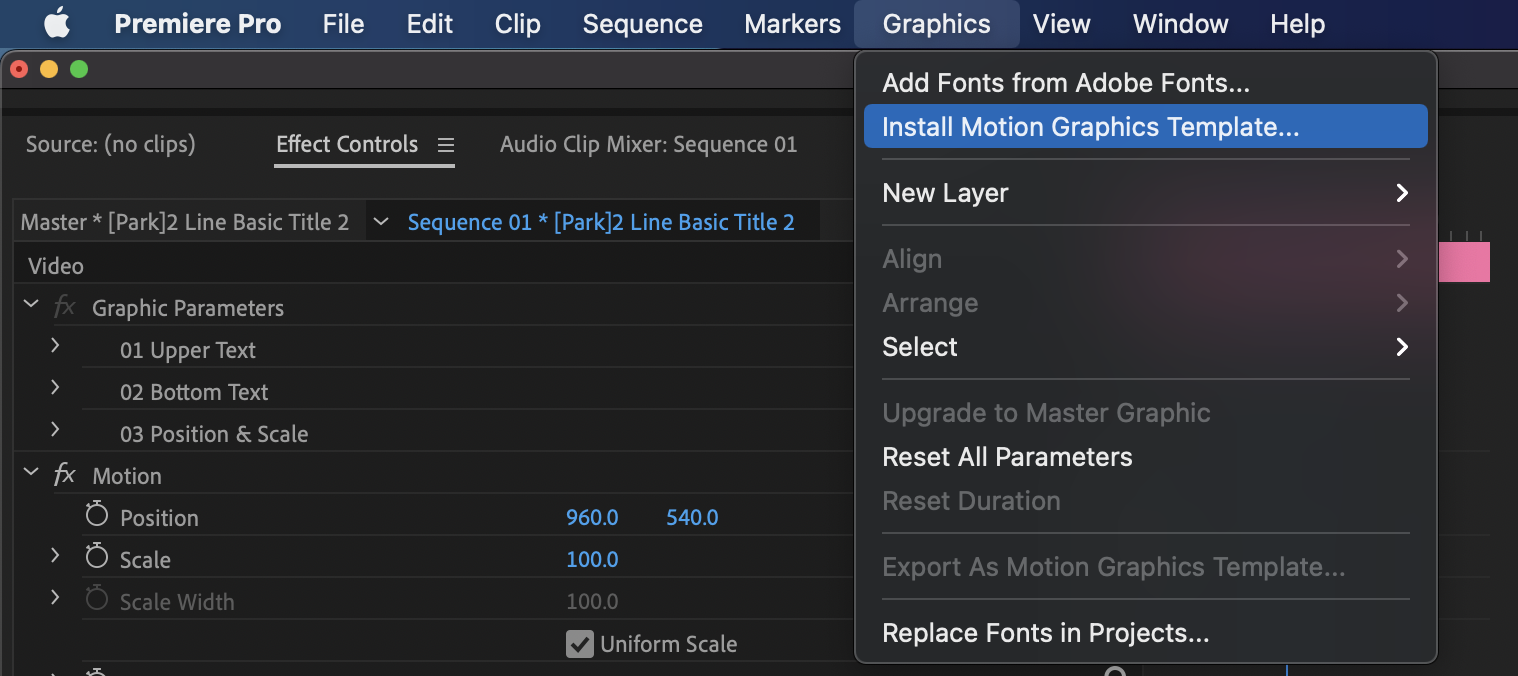This screenshot has height=676, width=1518.
Task: Open the Effect Controls panel menu icon
Action: [446, 145]
